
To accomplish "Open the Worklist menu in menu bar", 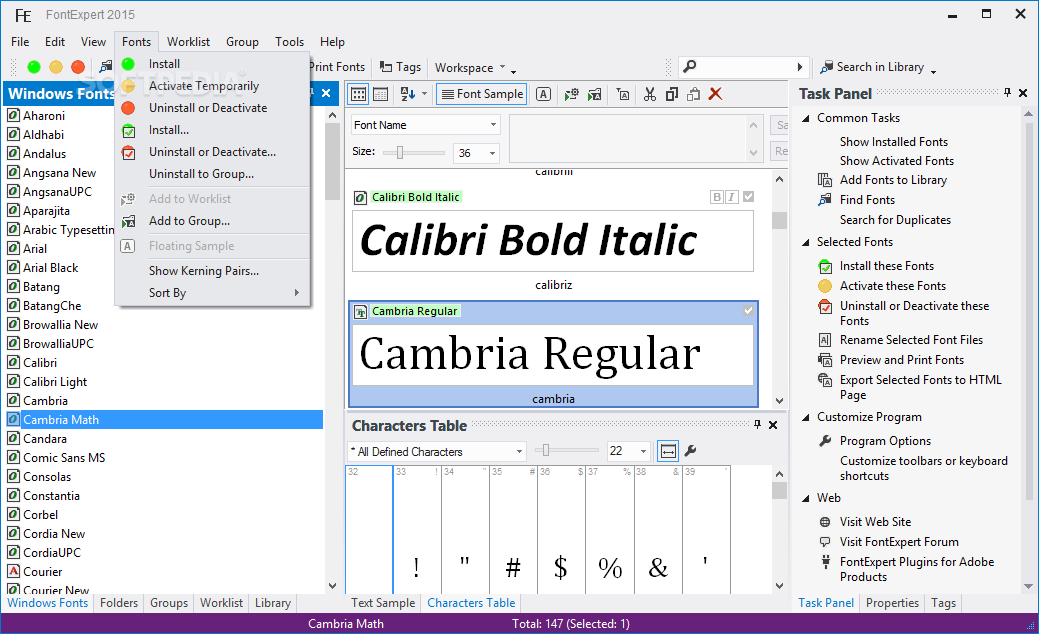I will [x=188, y=42].
